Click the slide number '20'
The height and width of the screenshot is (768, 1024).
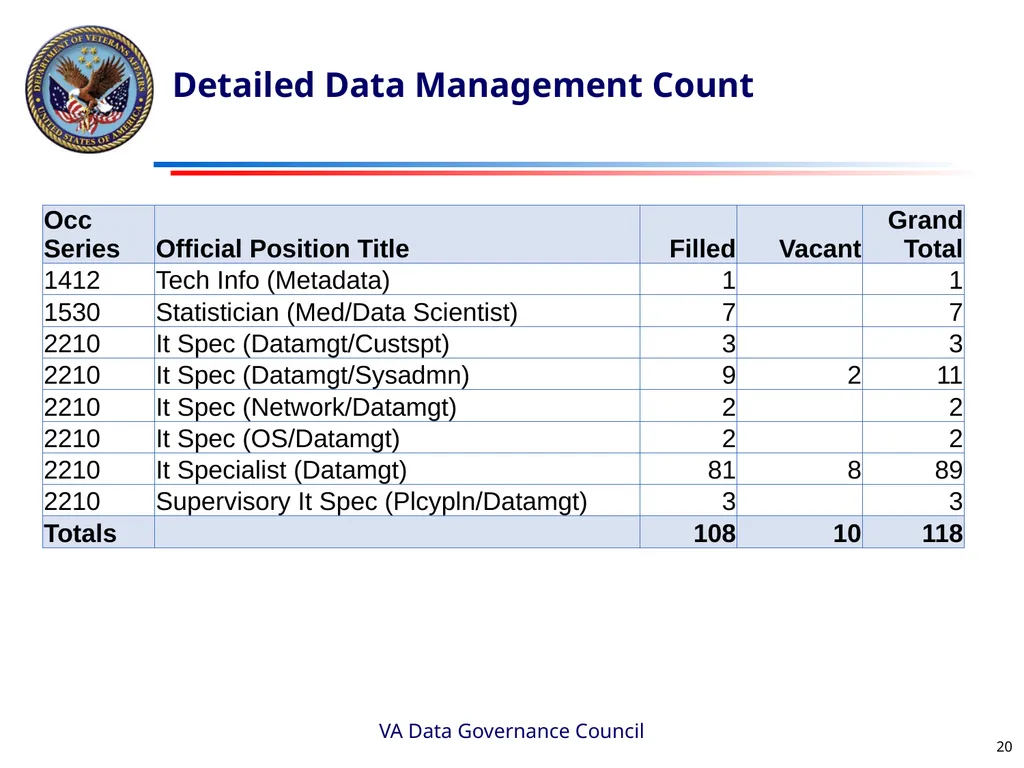(x=1004, y=746)
